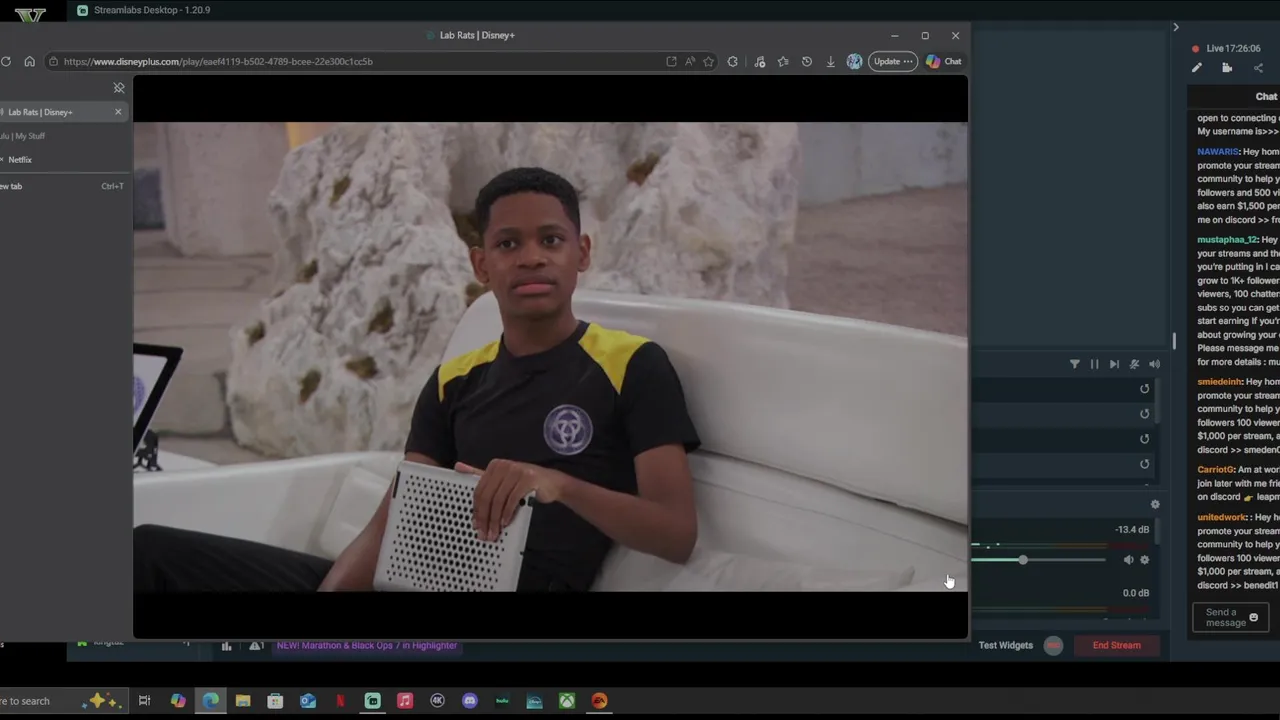Open the browser extensions icon

[x=733, y=61]
